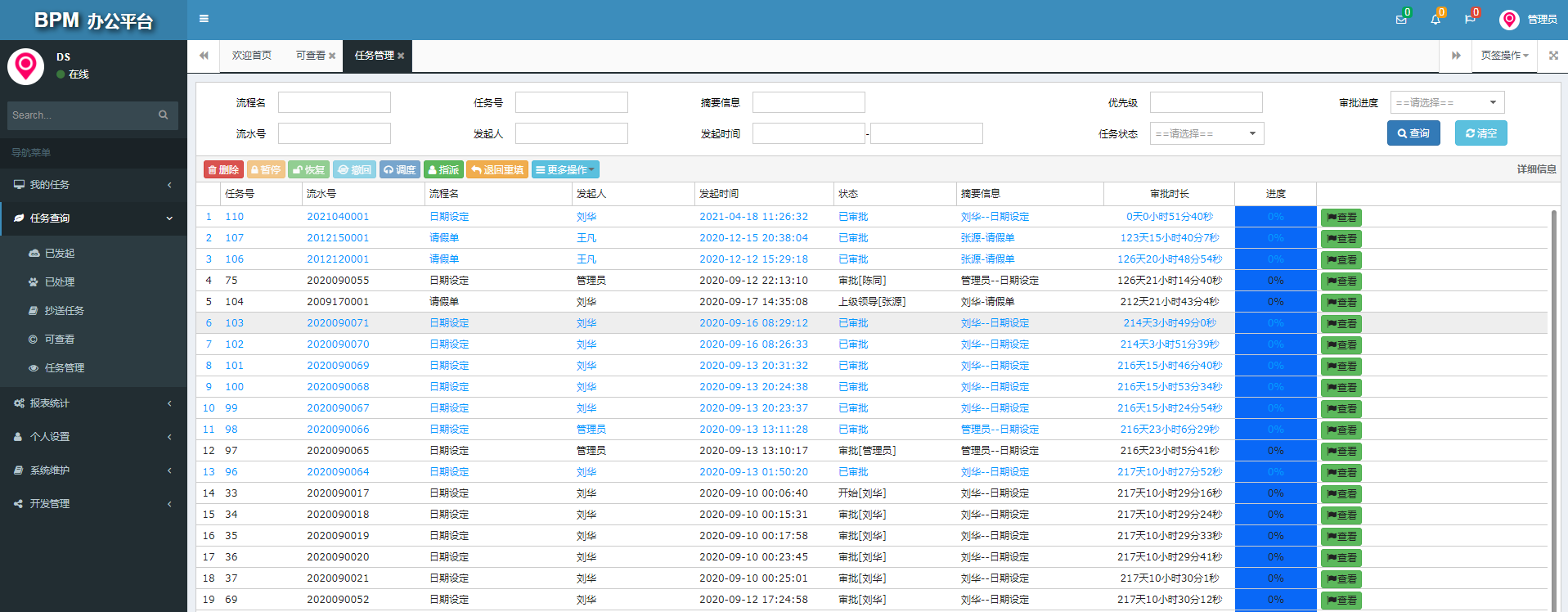
Task: Open the 审批进度 dropdown
Action: [1447, 102]
